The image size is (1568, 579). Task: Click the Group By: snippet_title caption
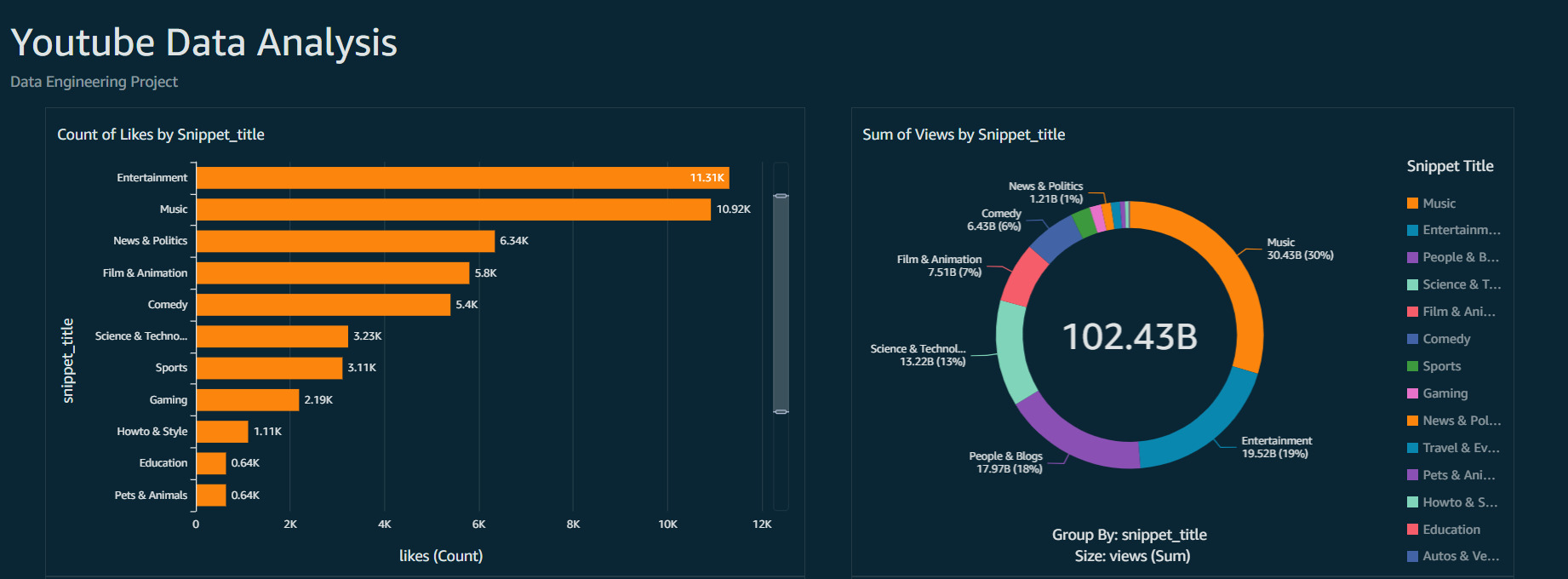tap(1129, 535)
